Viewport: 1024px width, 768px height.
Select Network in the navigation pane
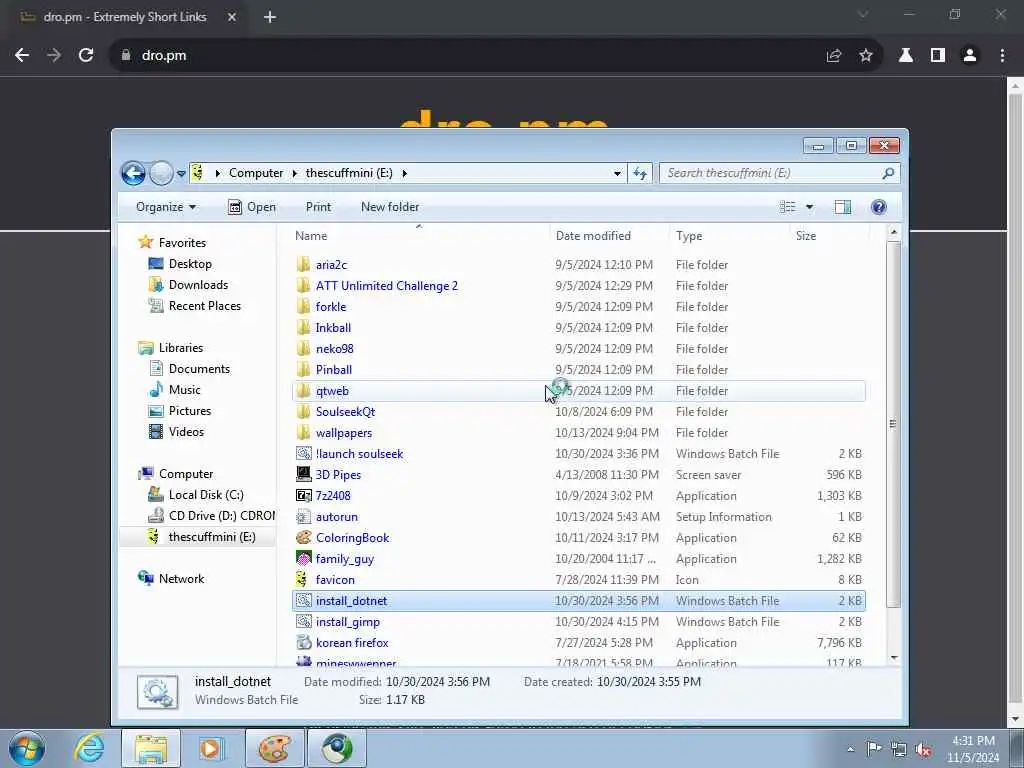182,579
